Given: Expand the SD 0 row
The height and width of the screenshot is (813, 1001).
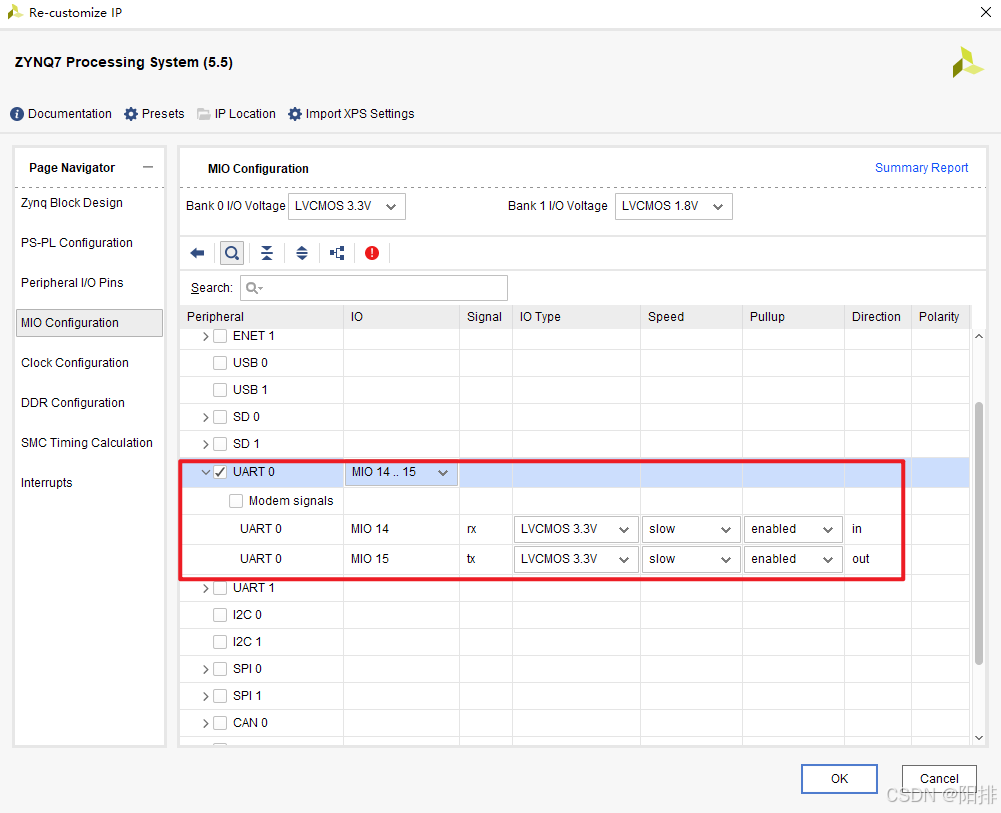Looking at the screenshot, I should pyautogui.click(x=206, y=417).
